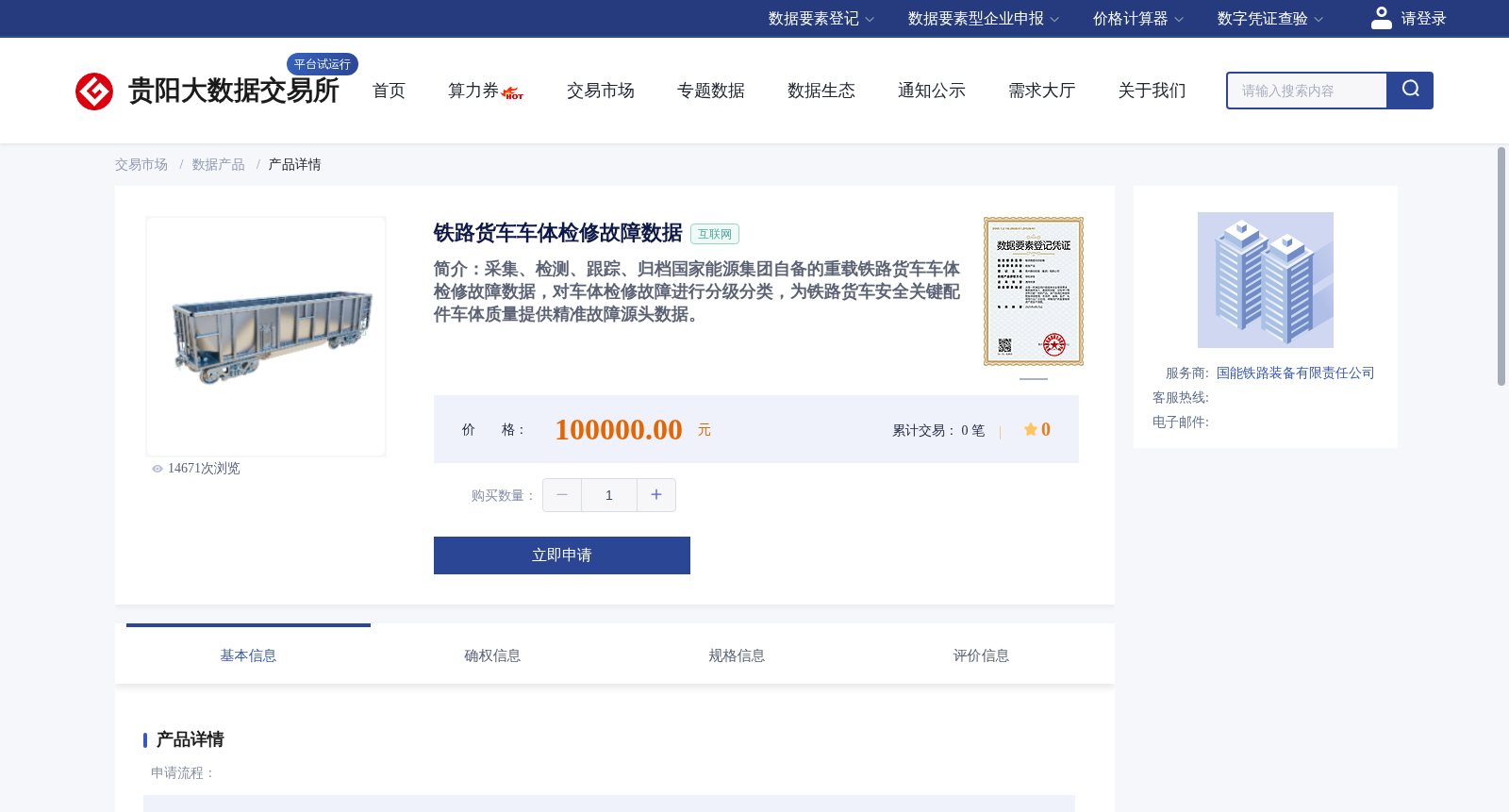Click the 交易市场 breadcrumb link
Screen dimensions: 1509x812
pos(141,165)
